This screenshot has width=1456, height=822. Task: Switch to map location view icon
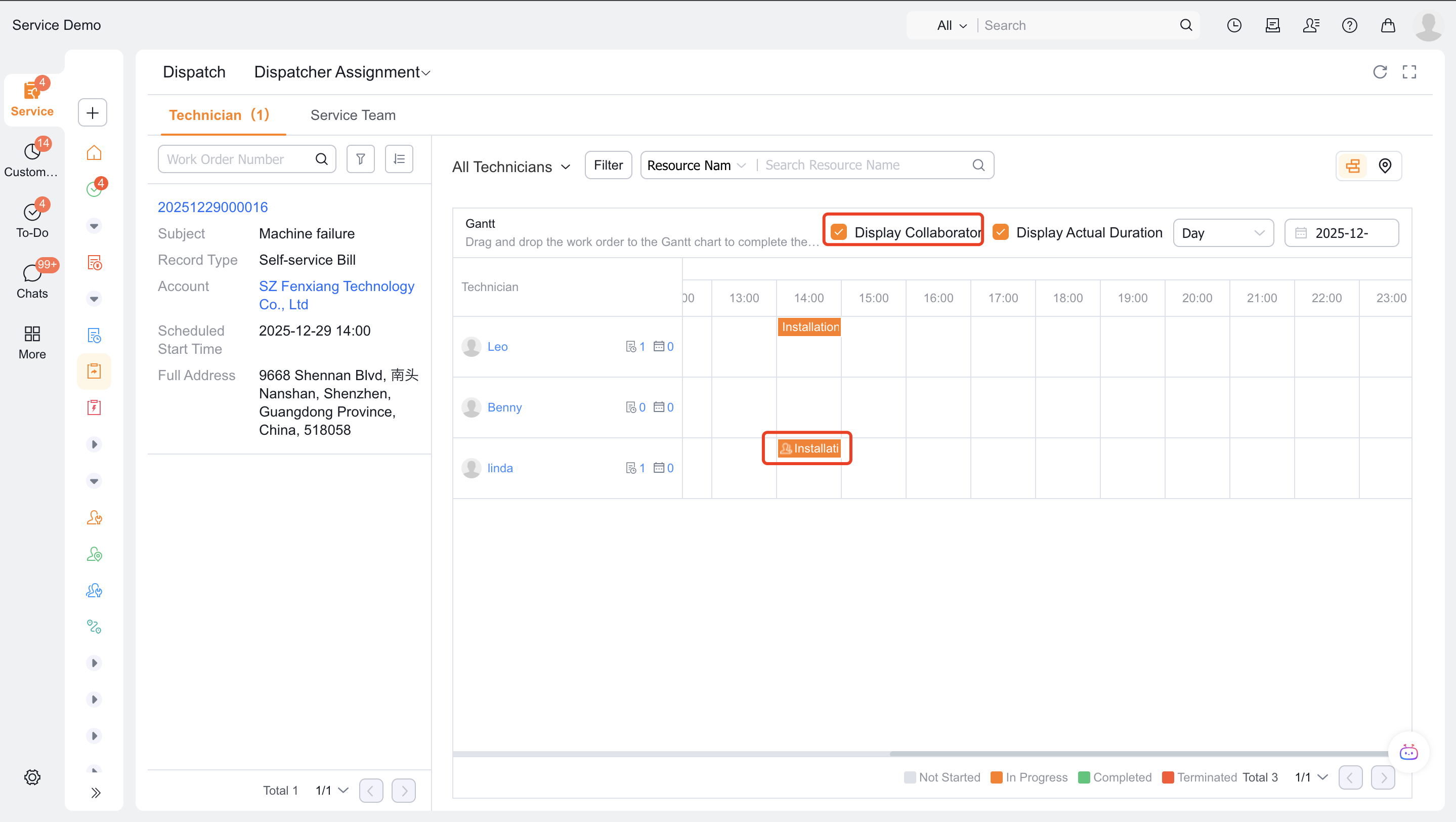tap(1385, 166)
